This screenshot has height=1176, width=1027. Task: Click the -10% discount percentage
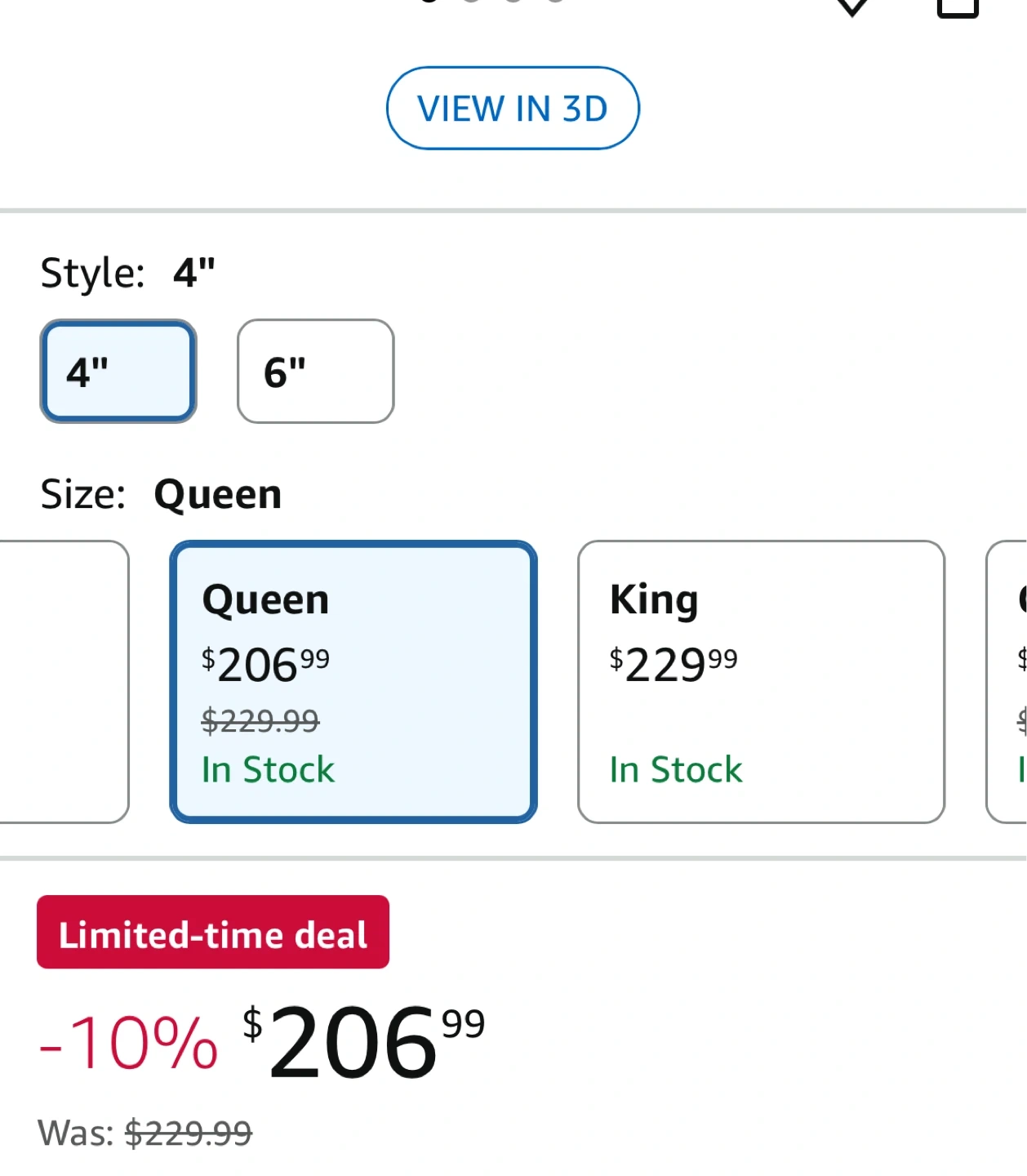click(129, 1043)
